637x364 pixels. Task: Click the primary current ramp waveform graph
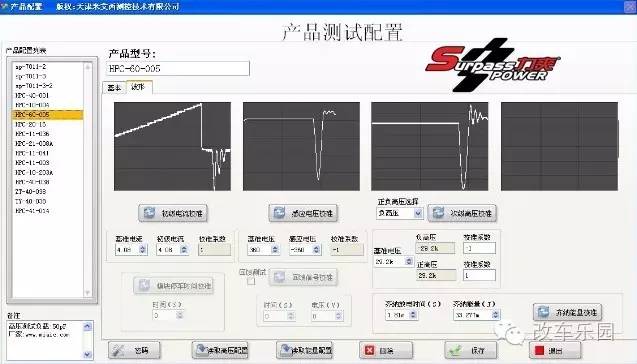tap(172, 146)
